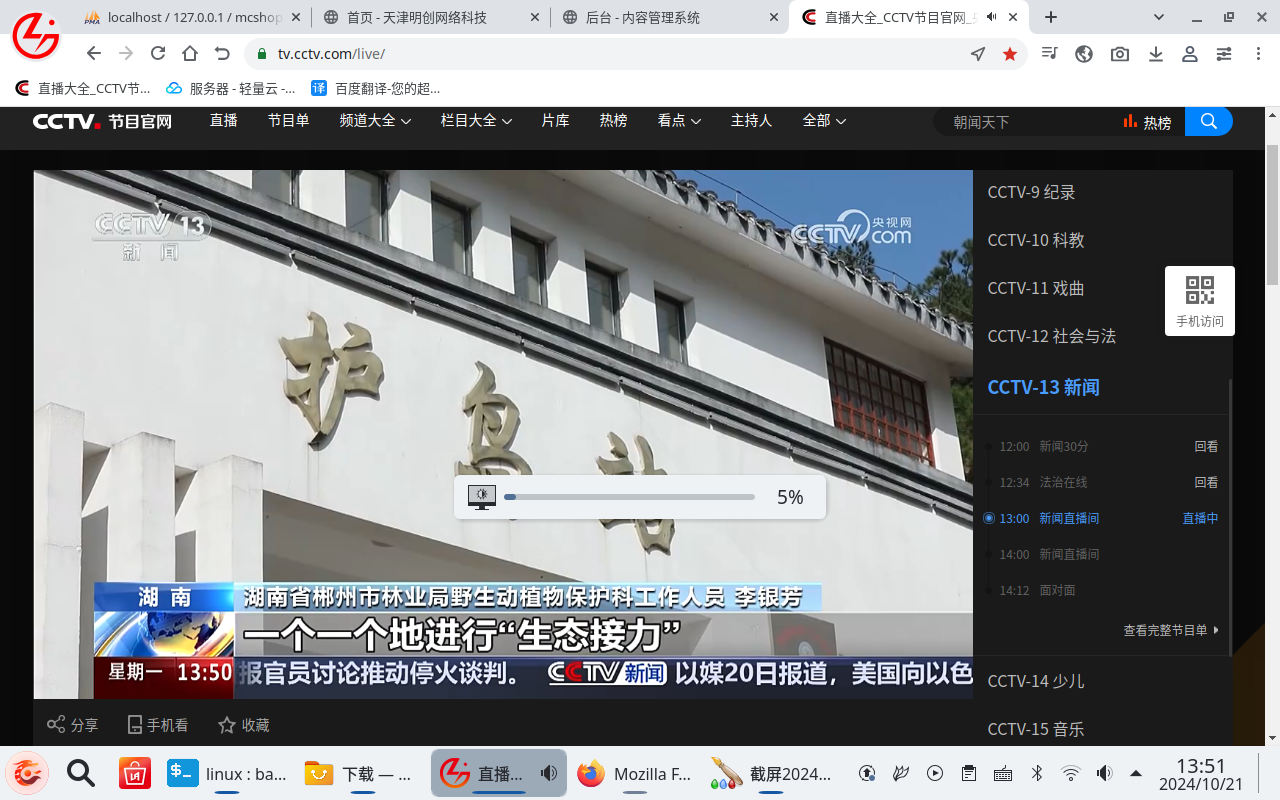This screenshot has height=800, width=1280.
Task: Click the Bluetooth tray icon
Action: pyautogui.click(x=1037, y=773)
